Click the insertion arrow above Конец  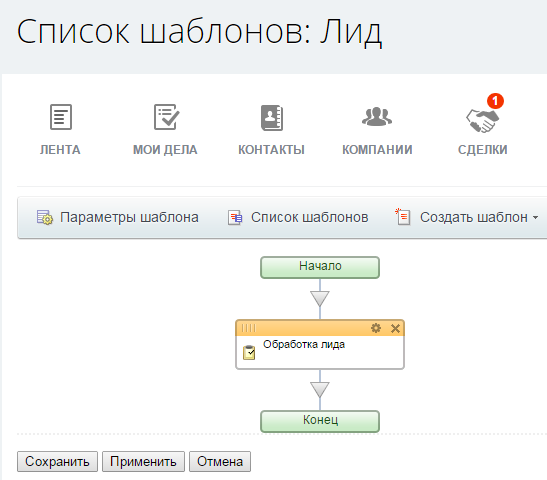(x=320, y=390)
